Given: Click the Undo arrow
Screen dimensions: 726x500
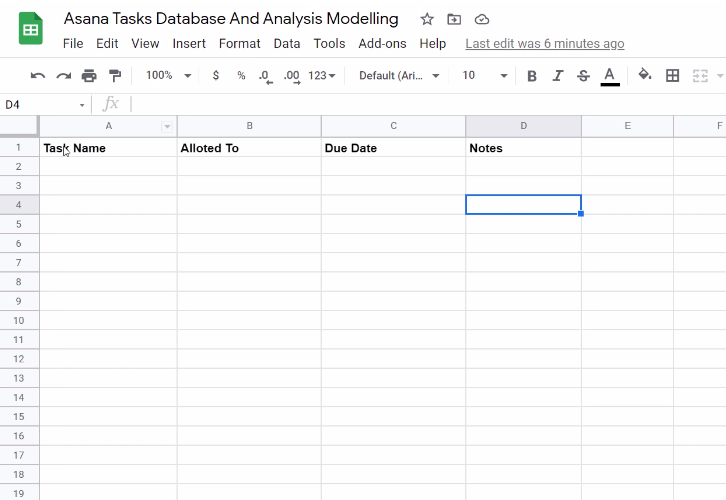Looking at the screenshot, I should tap(38, 75).
